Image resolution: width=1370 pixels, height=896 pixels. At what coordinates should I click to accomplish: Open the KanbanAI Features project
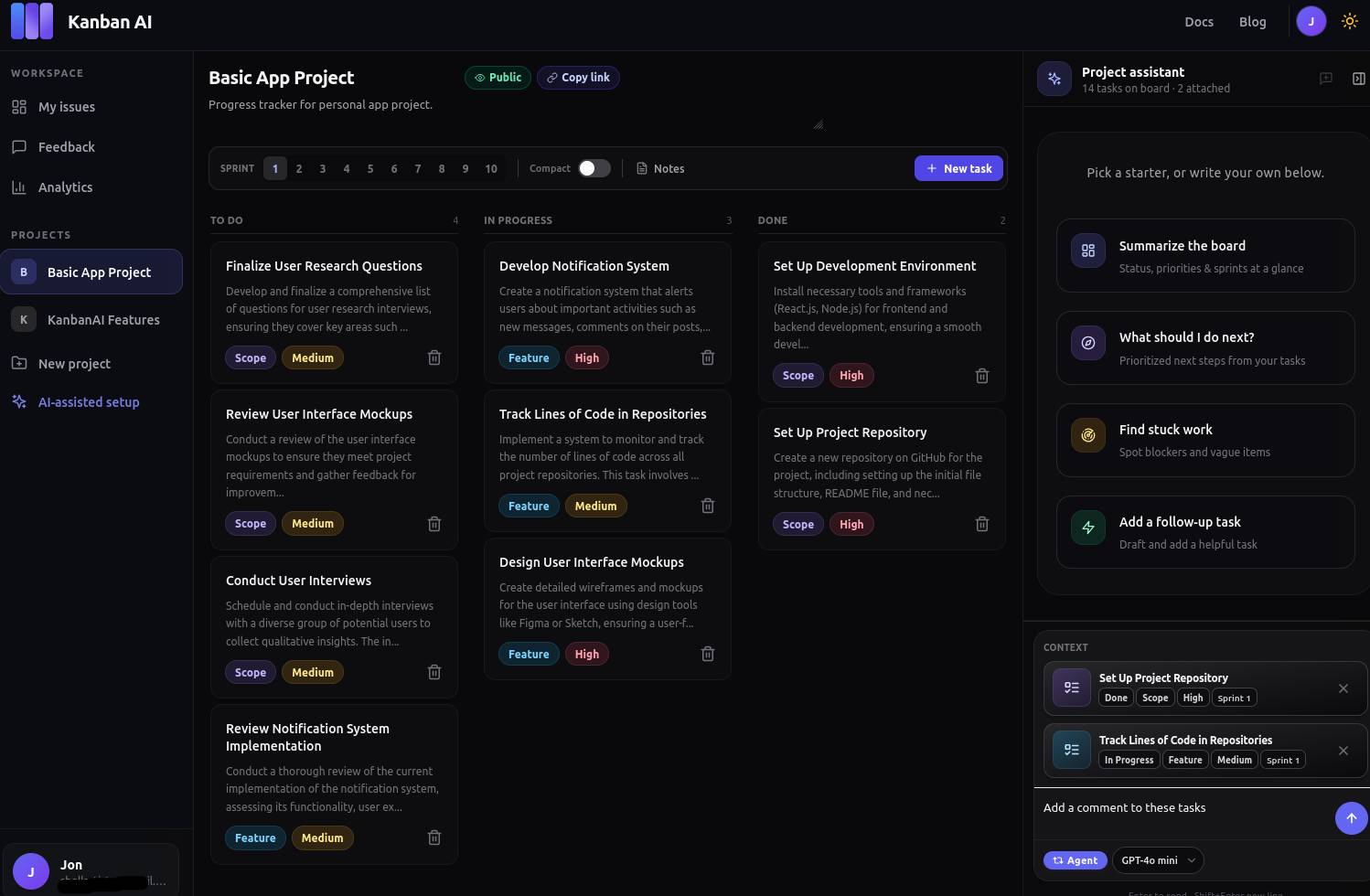pyautogui.click(x=91, y=320)
